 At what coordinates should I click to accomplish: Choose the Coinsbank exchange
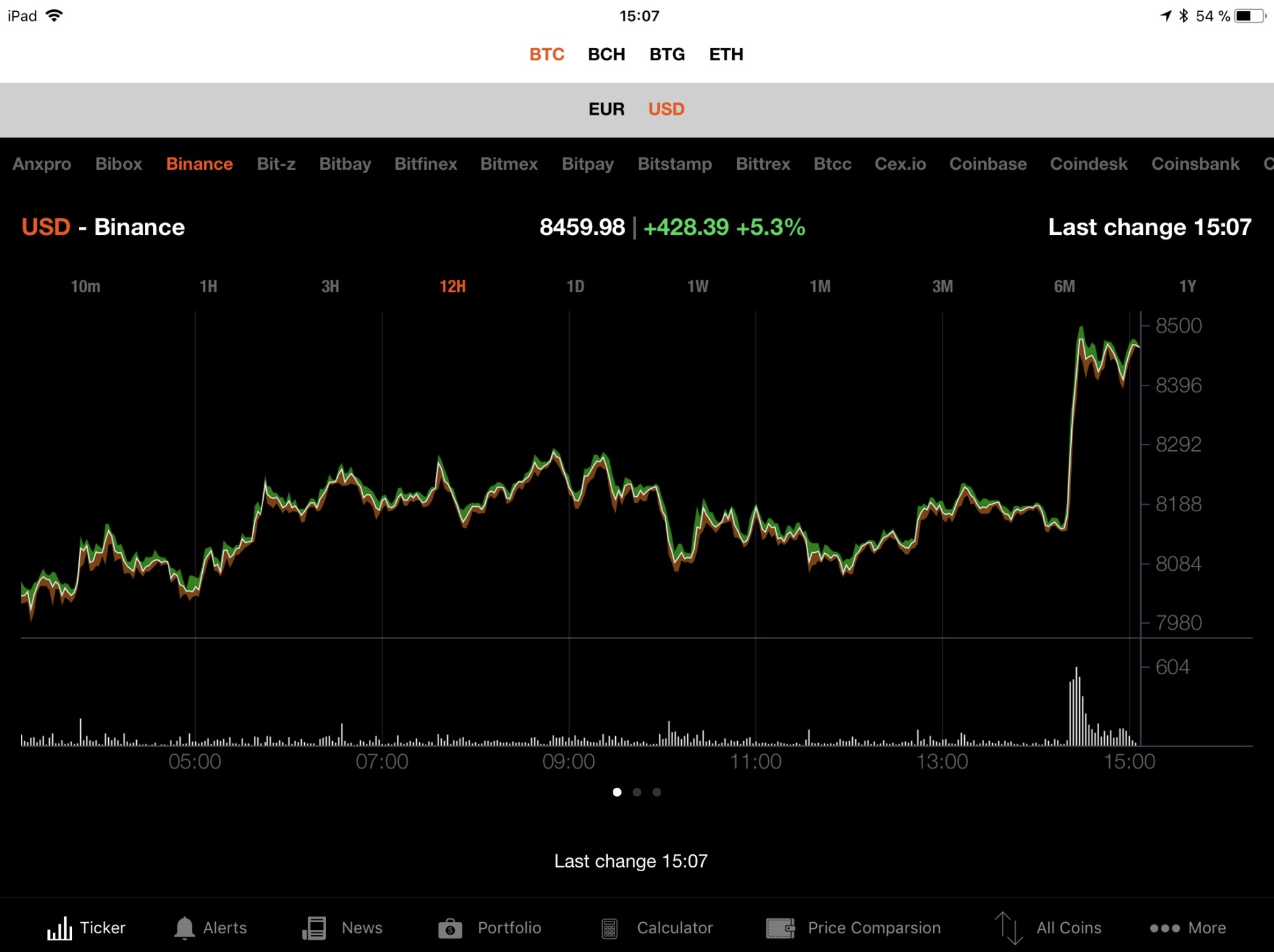(1195, 164)
